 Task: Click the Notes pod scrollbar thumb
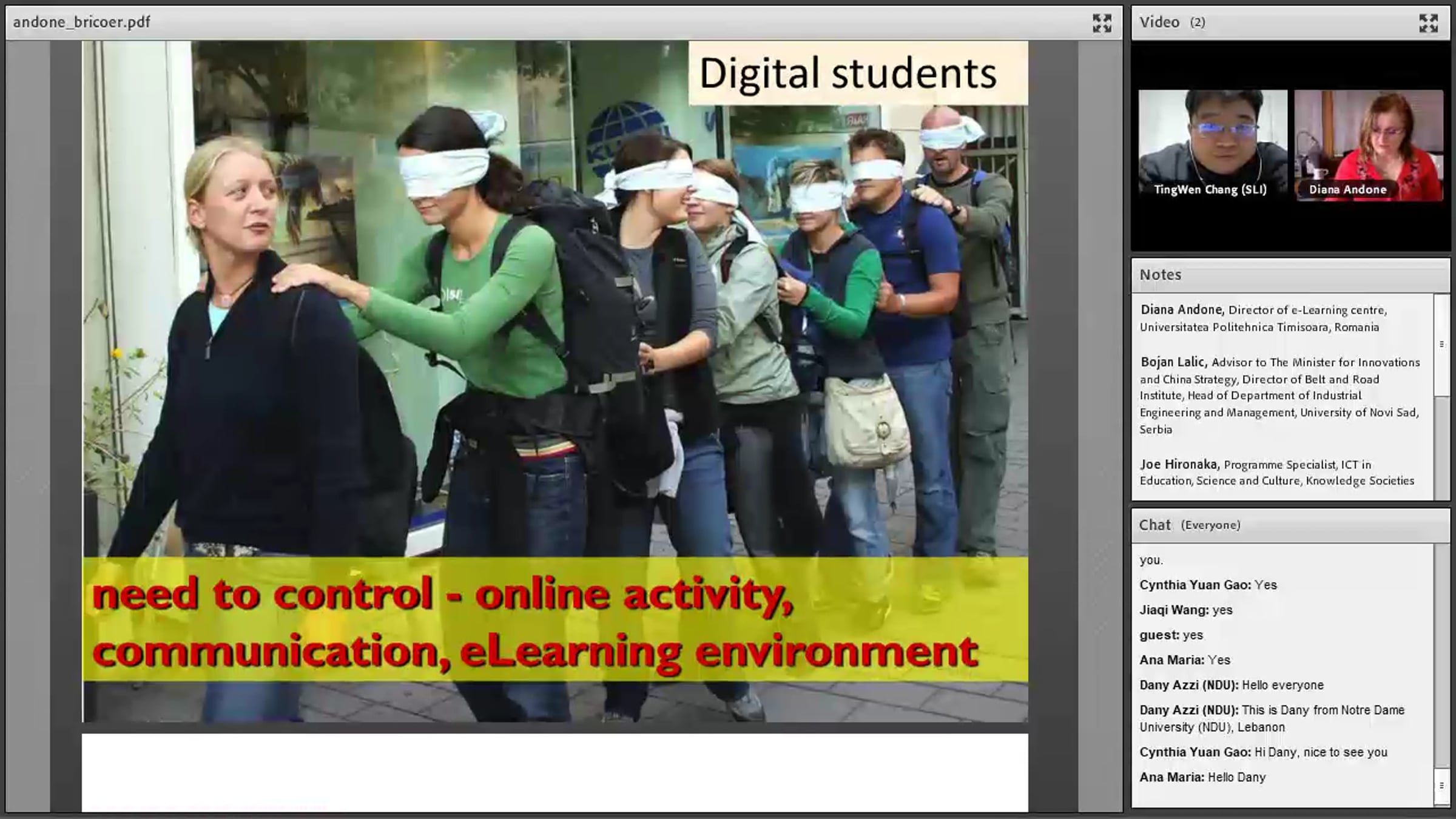1441,345
